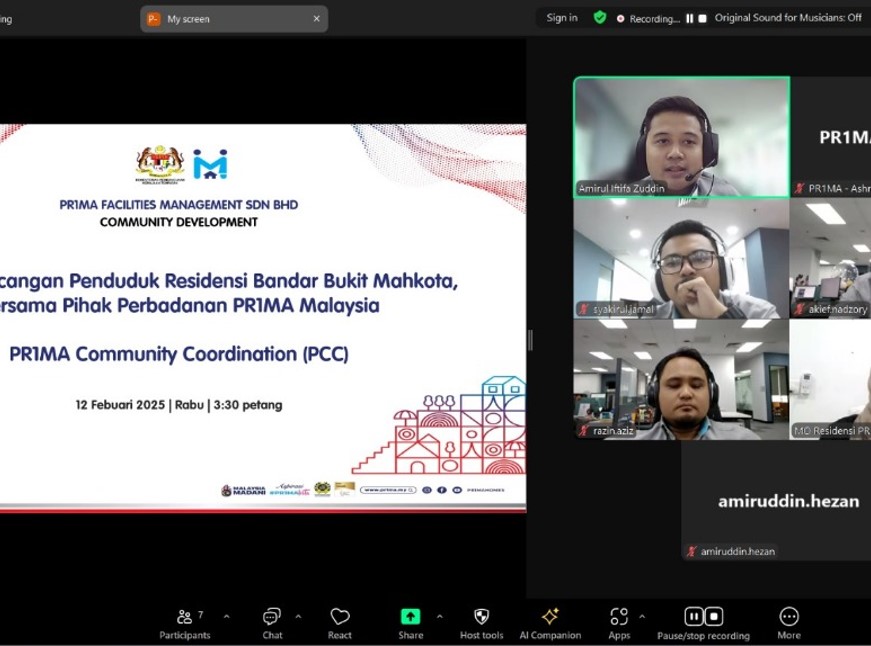Select the PR1MA - Ashr participant tile

pos(830,137)
